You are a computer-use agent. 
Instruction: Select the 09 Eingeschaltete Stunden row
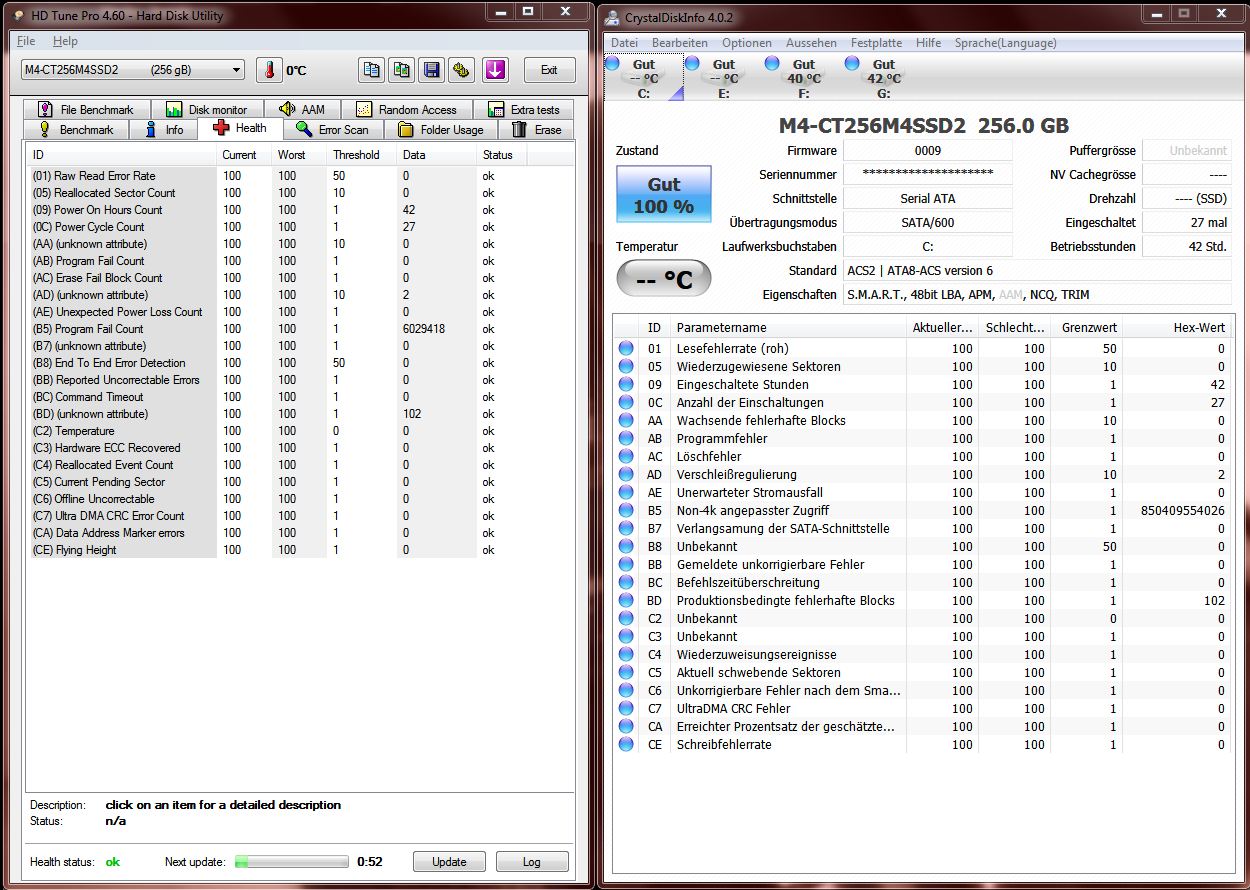(x=922, y=384)
